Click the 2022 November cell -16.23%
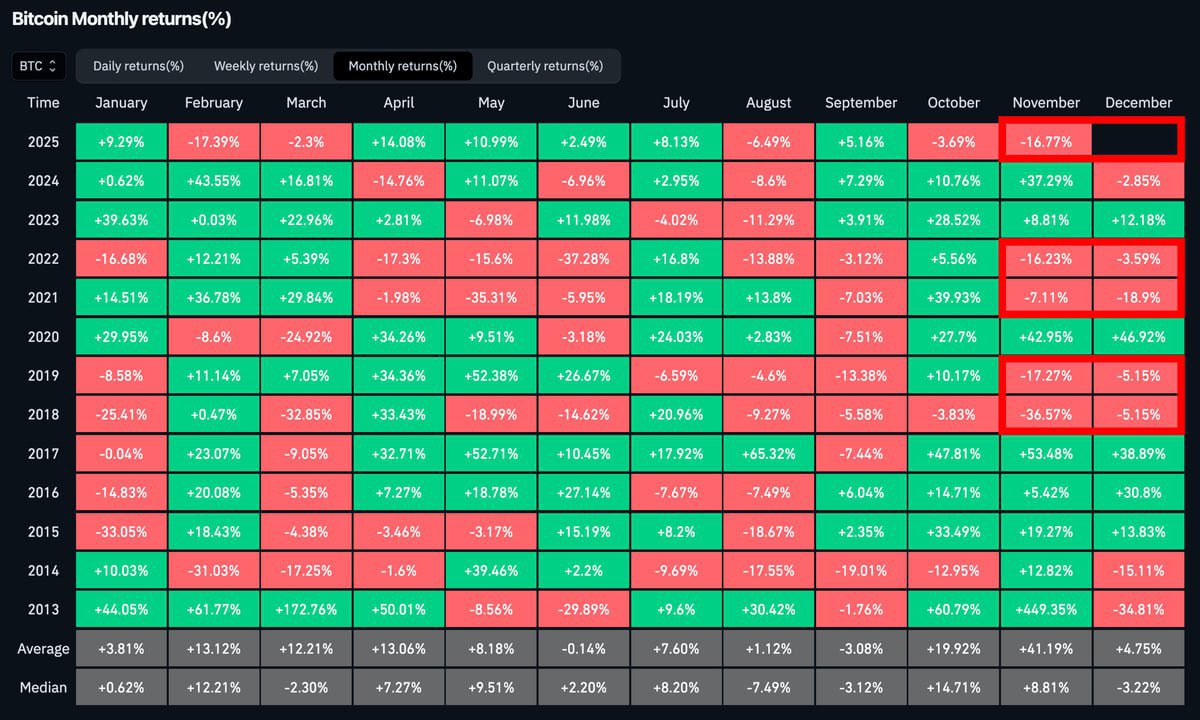The width and height of the screenshot is (1200, 720). coord(1046,259)
